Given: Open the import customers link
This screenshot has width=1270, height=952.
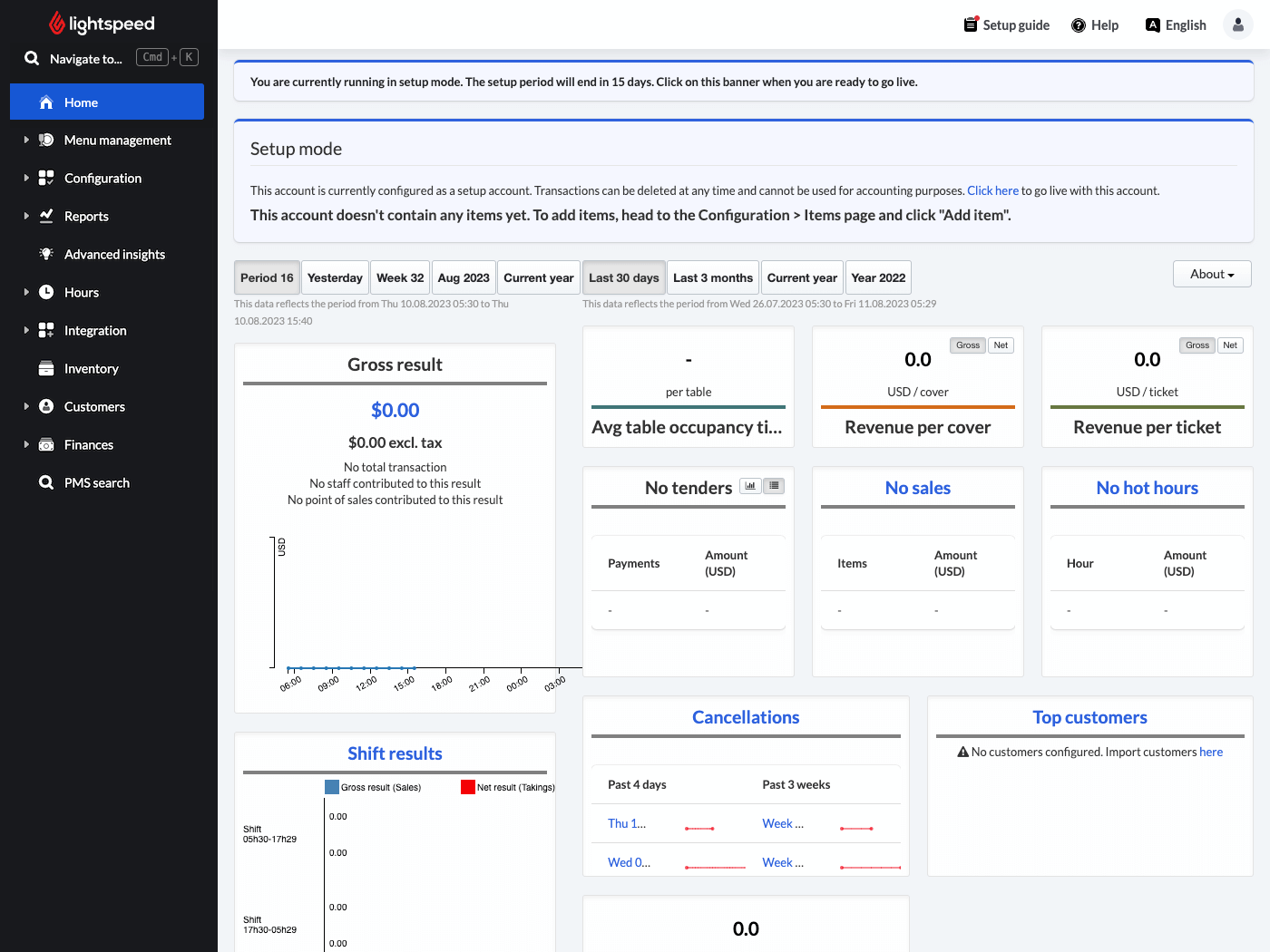Looking at the screenshot, I should point(1211,752).
